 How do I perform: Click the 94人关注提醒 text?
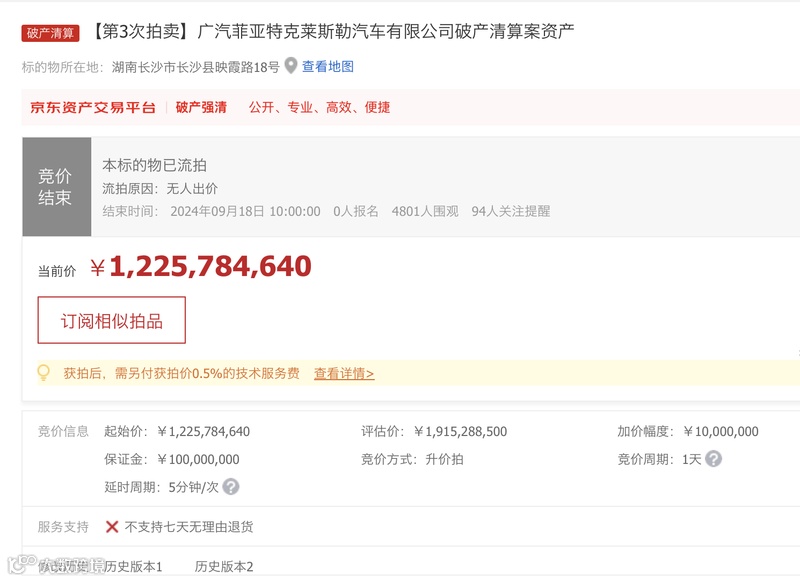(511, 211)
